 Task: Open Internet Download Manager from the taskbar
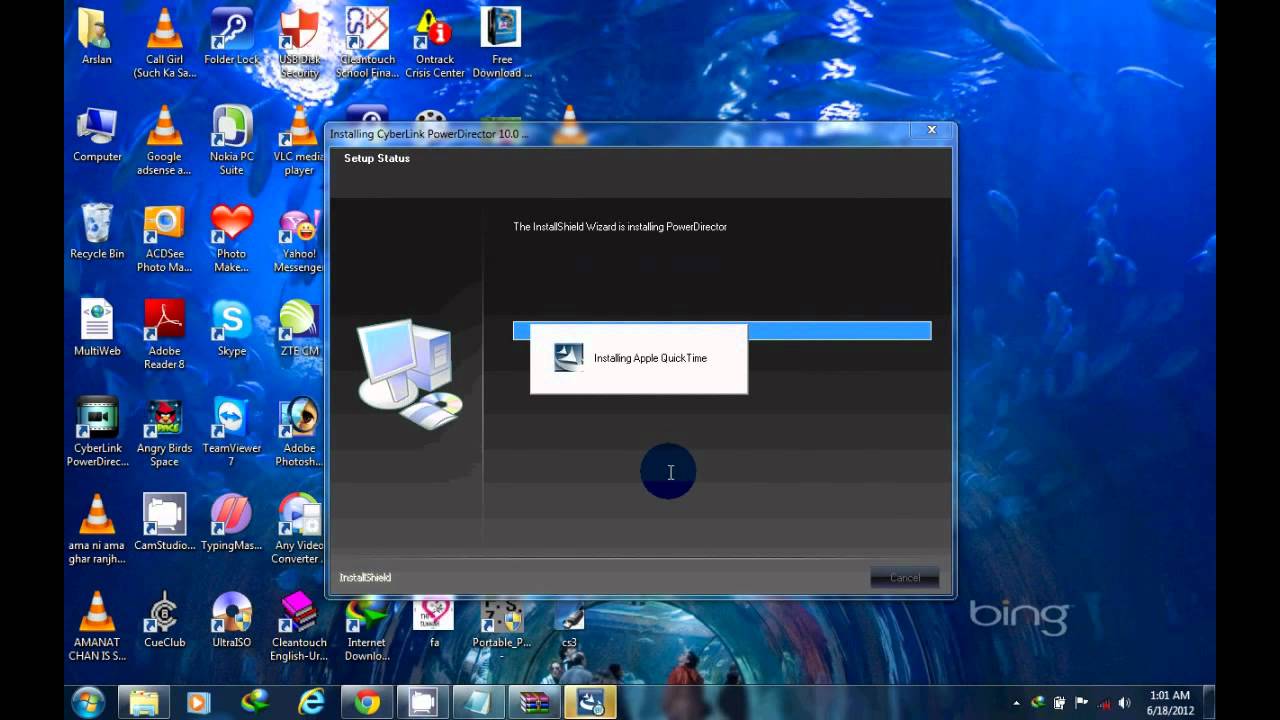pos(255,703)
